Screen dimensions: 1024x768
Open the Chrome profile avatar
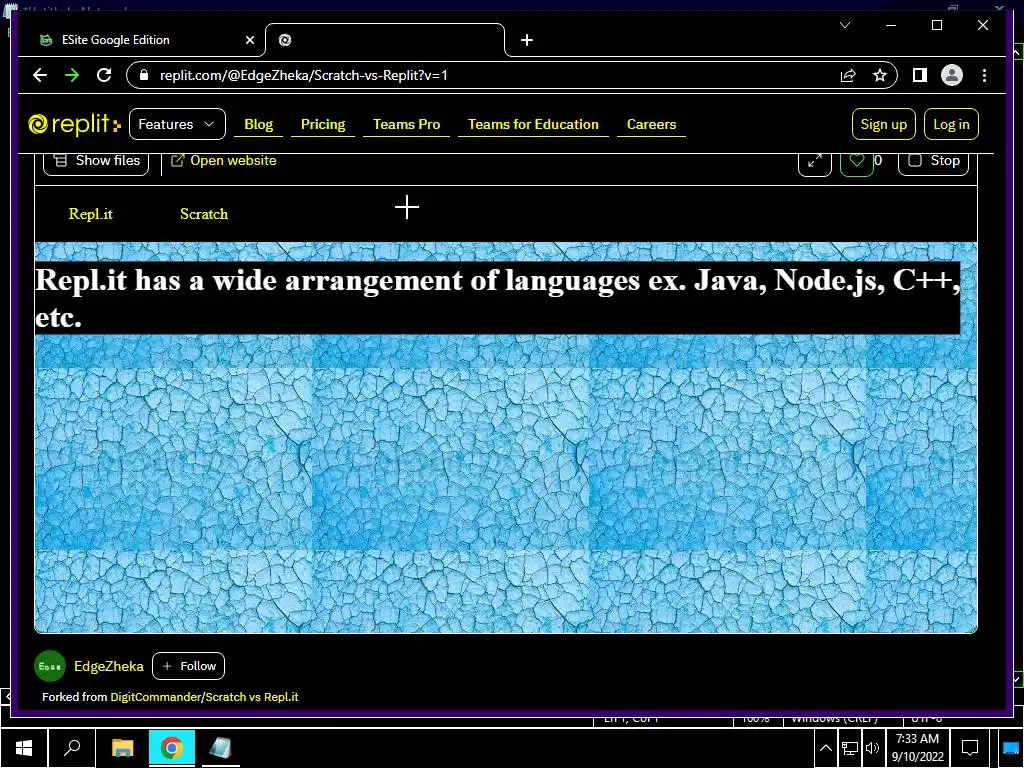pyautogui.click(x=952, y=75)
